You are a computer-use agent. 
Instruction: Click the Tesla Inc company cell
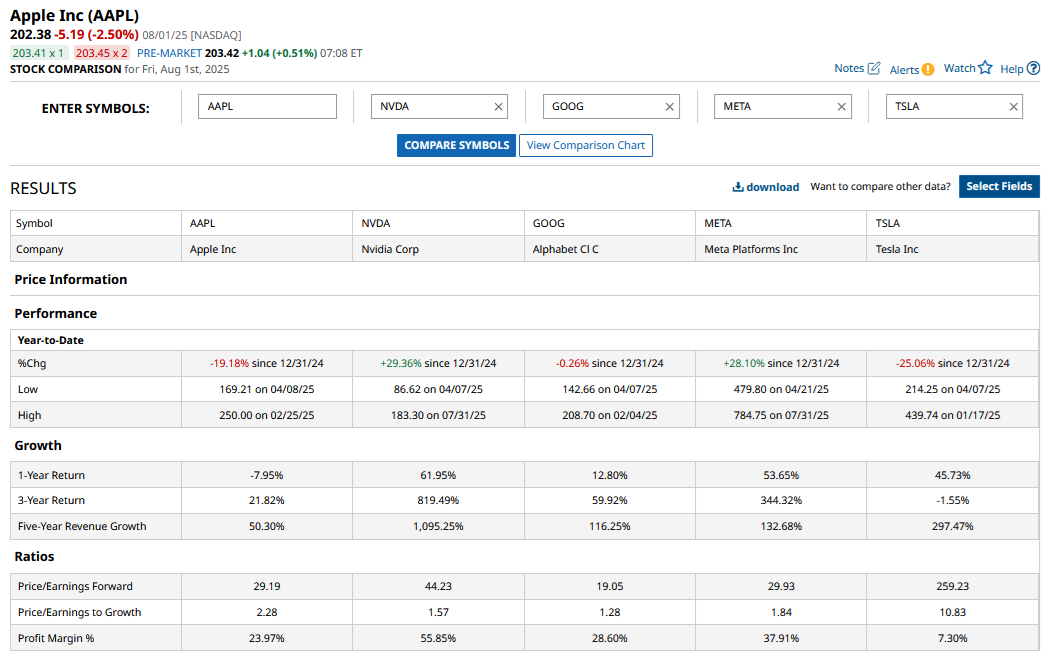click(953, 249)
